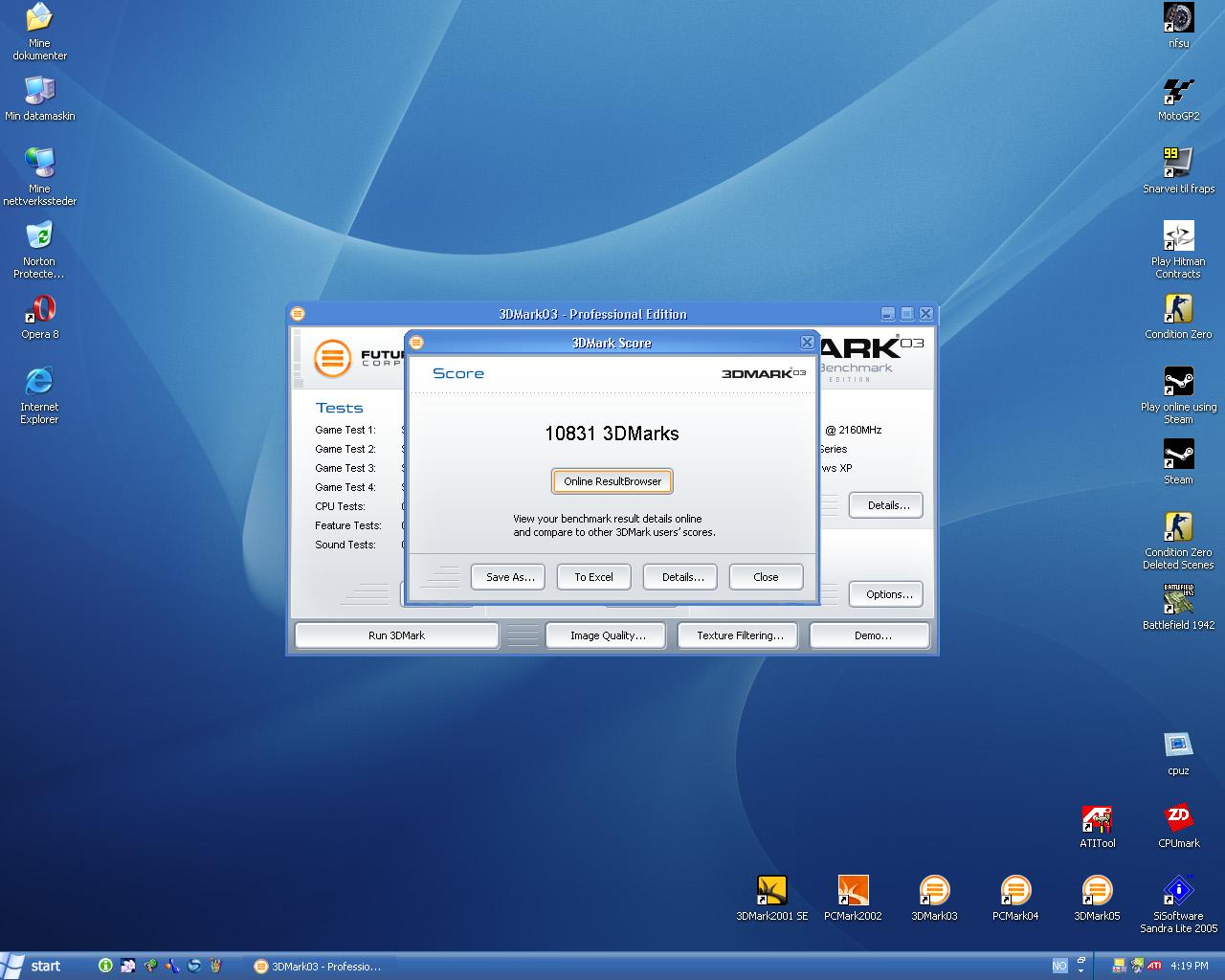Click the Game Test 2 label
Image resolution: width=1225 pixels, height=980 pixels.
[x=345, y=449]
